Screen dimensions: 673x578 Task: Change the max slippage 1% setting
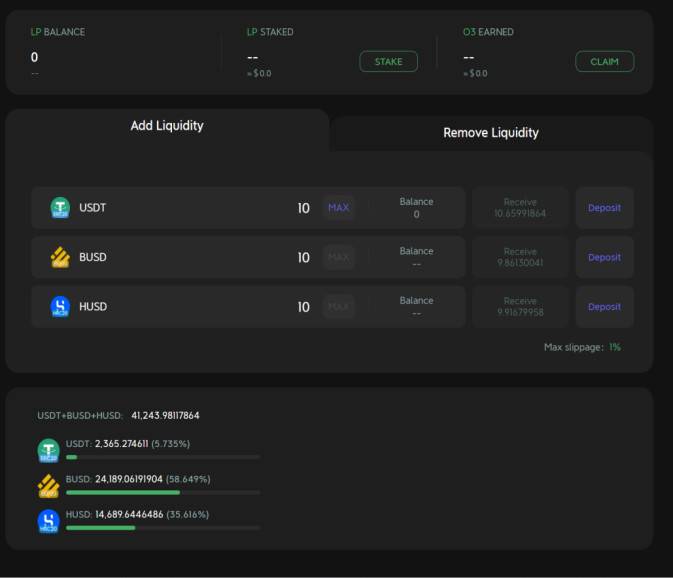614,347
